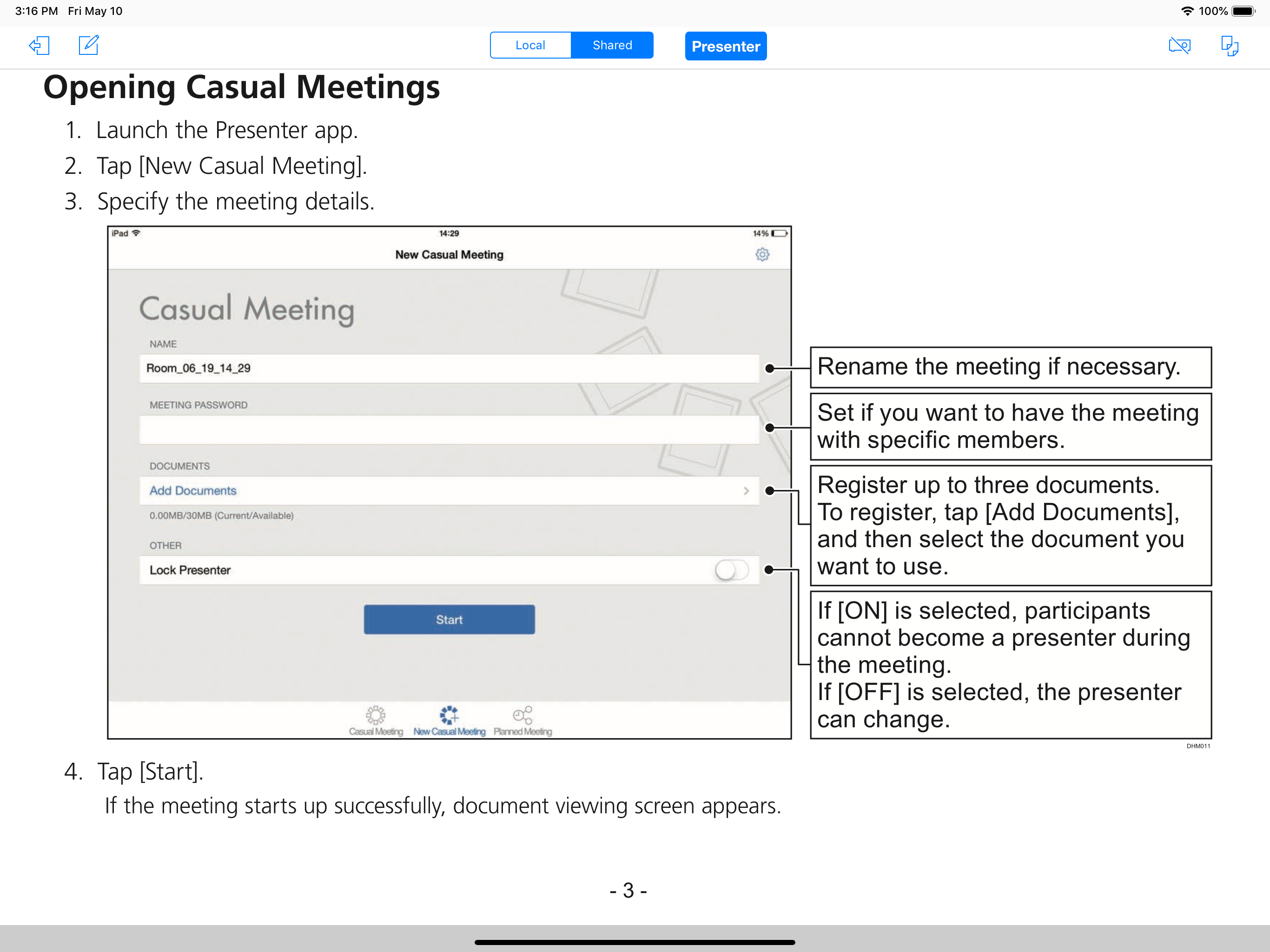Tap the disabled camera projector icon

click(1179, 46)
